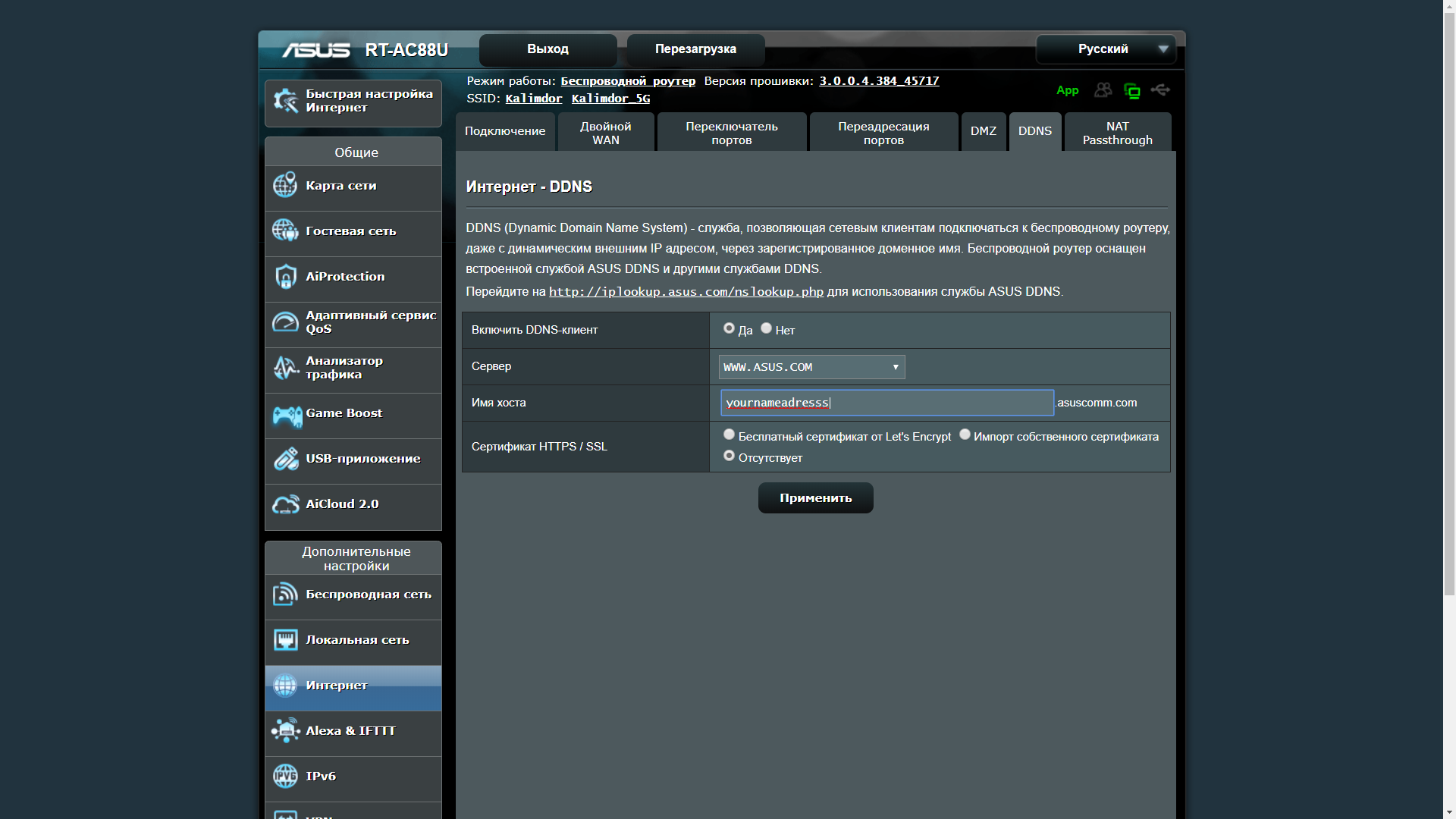The width and height of the screenshot is (1456, 819).
Task: Open Анализатор трафика menu item
Action: pos(353,370)
